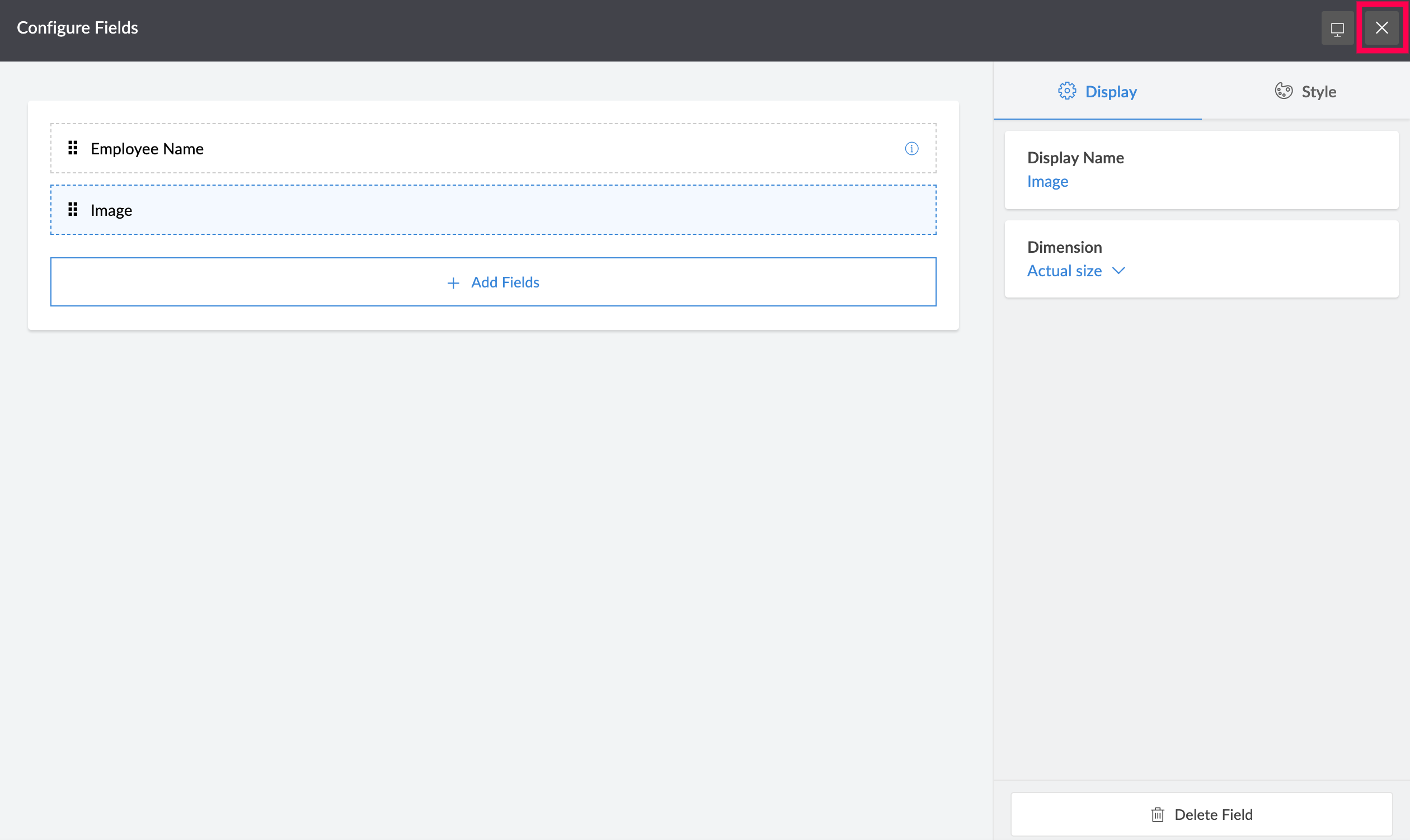Open the Dimension Actual size dropdown
This screenshot has width=1410, height=840.
point(1065,271)
